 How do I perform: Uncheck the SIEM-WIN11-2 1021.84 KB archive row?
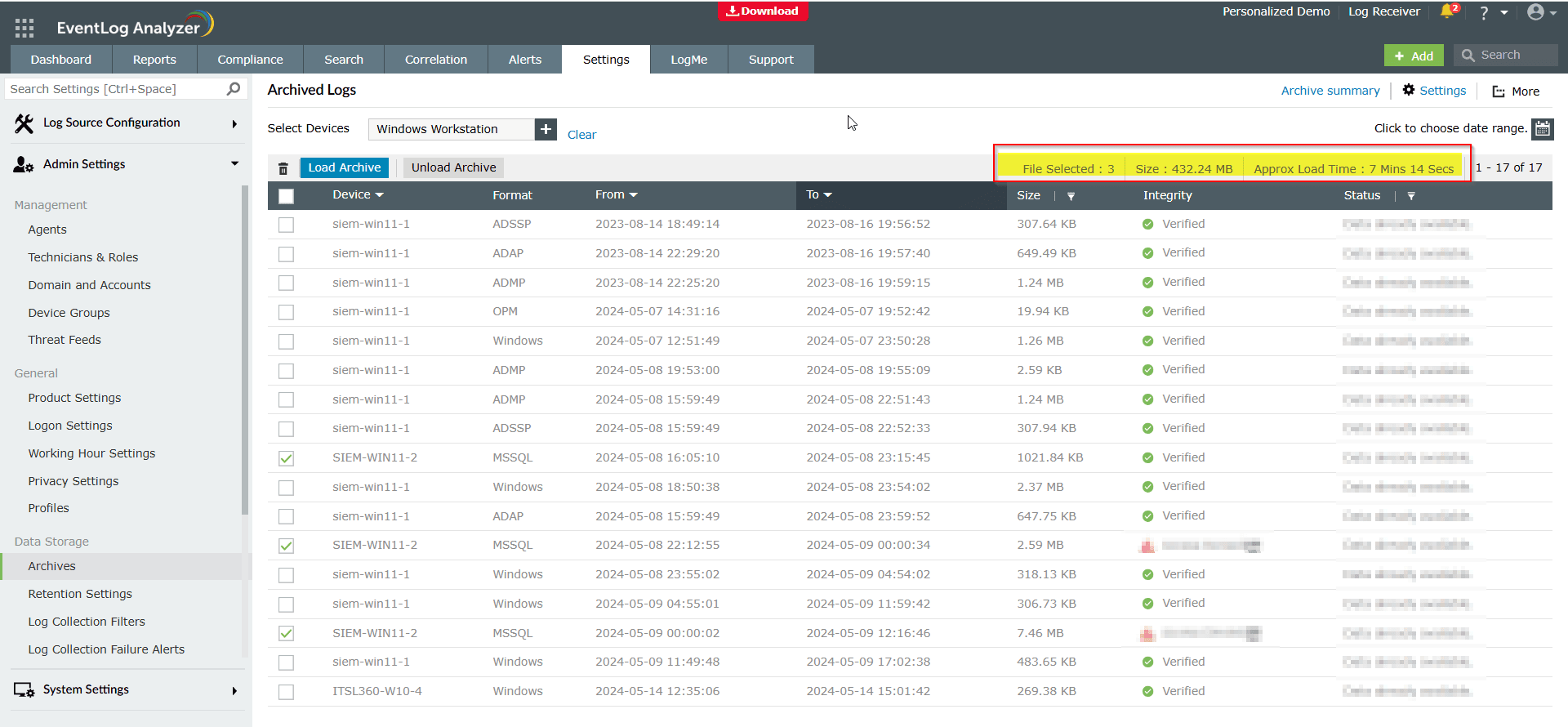click(x=286, y=458)
